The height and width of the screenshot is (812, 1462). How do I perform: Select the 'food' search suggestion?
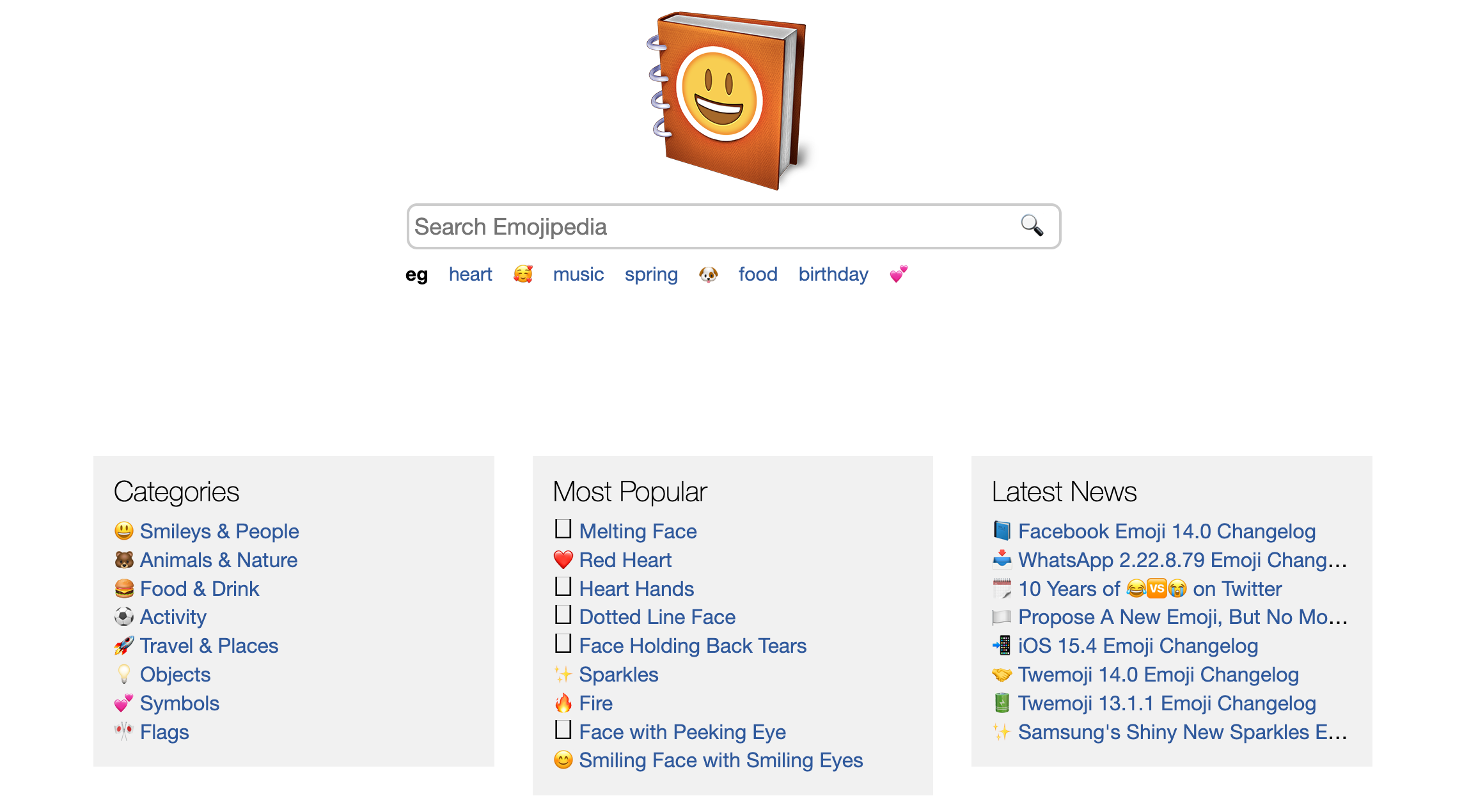tap(758, 274)
